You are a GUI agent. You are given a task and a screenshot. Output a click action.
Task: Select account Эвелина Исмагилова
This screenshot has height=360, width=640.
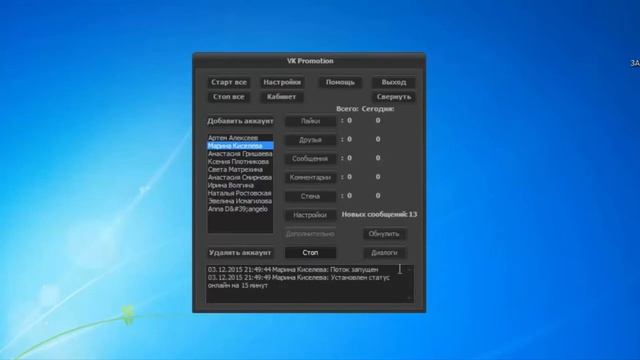click(x=240, y=201)
